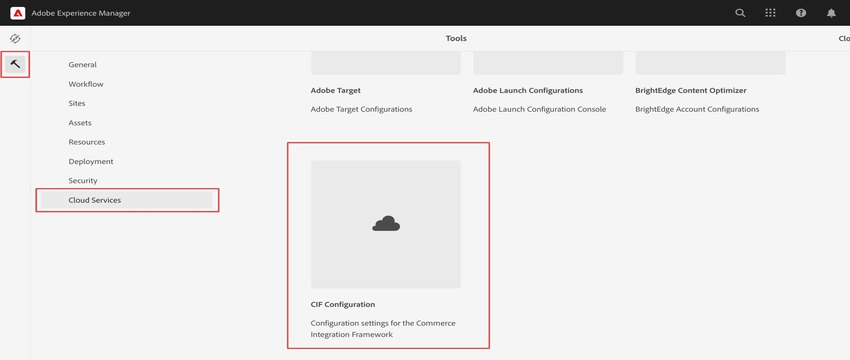Click 'Adobe Target Configurations' description text
Viewport: 850px width, 360px height.
coord(362,110)
